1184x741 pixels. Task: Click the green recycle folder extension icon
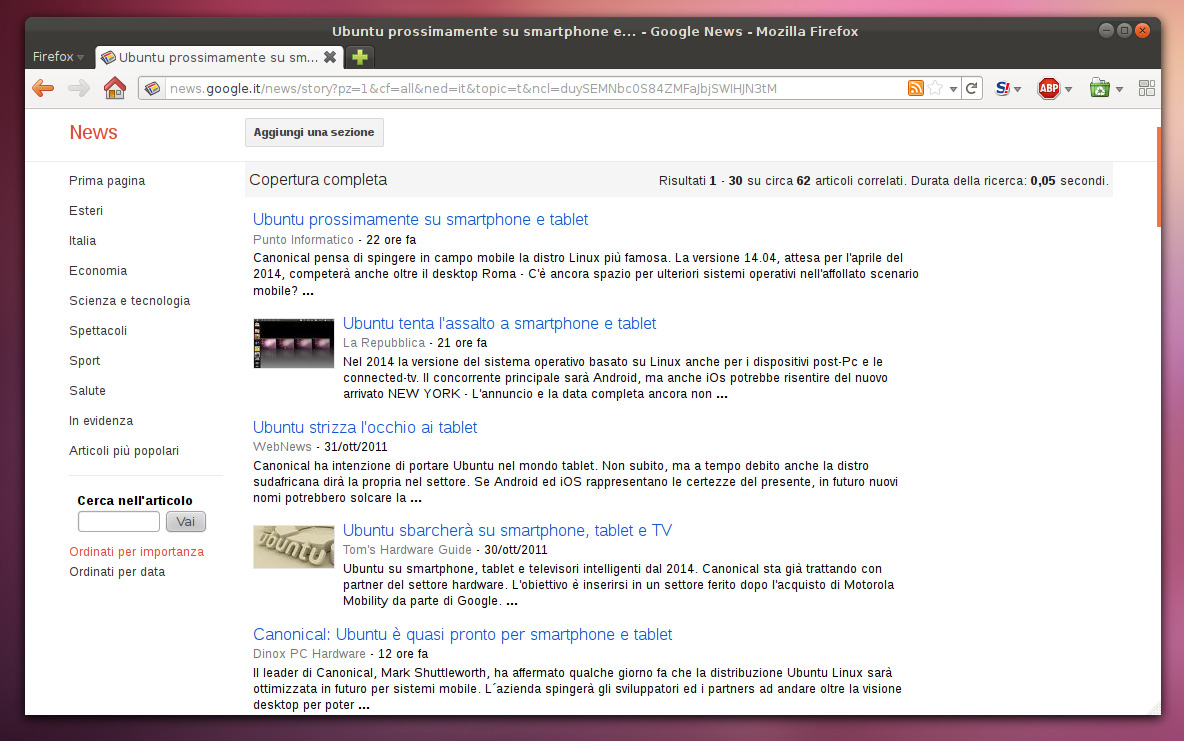(1099, 88)
